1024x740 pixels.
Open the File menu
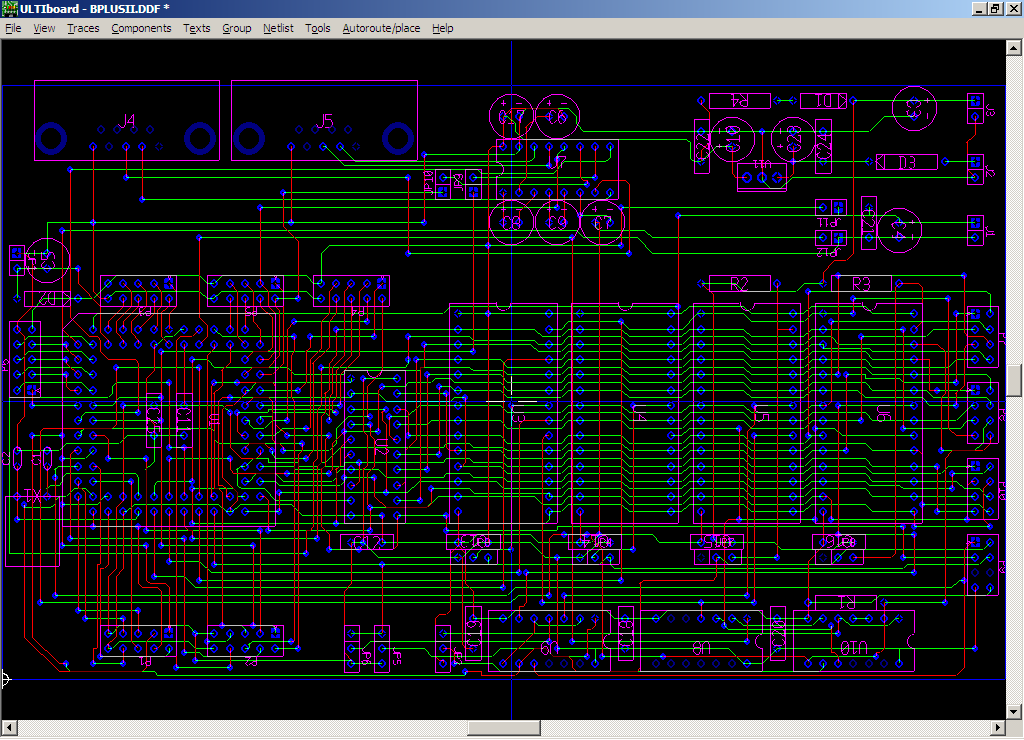click(13, 28)
